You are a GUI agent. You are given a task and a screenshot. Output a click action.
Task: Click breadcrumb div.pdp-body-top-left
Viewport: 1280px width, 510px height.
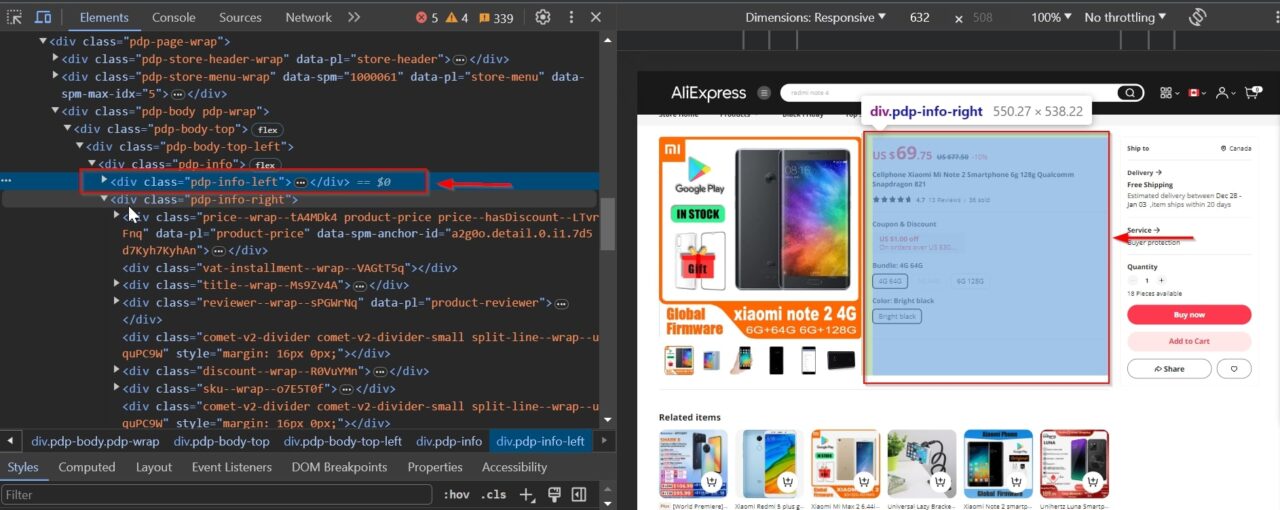(x=343, y=441)
